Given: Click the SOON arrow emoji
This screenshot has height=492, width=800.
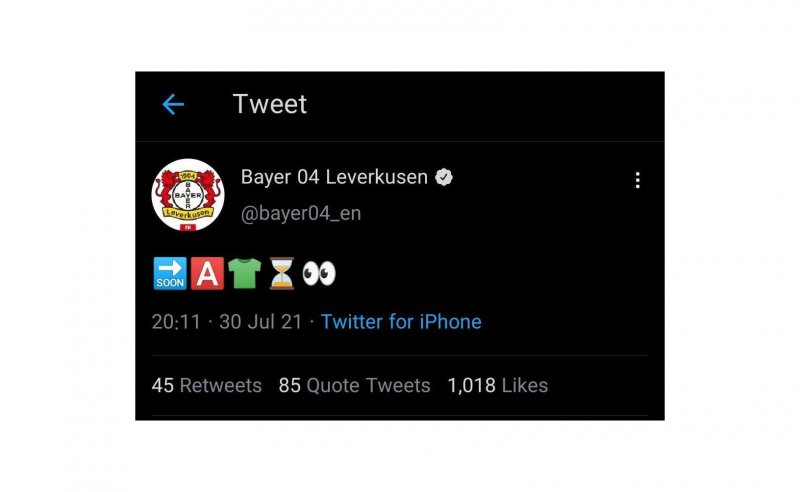Looking at the screenshot, I should pos(170,274).
